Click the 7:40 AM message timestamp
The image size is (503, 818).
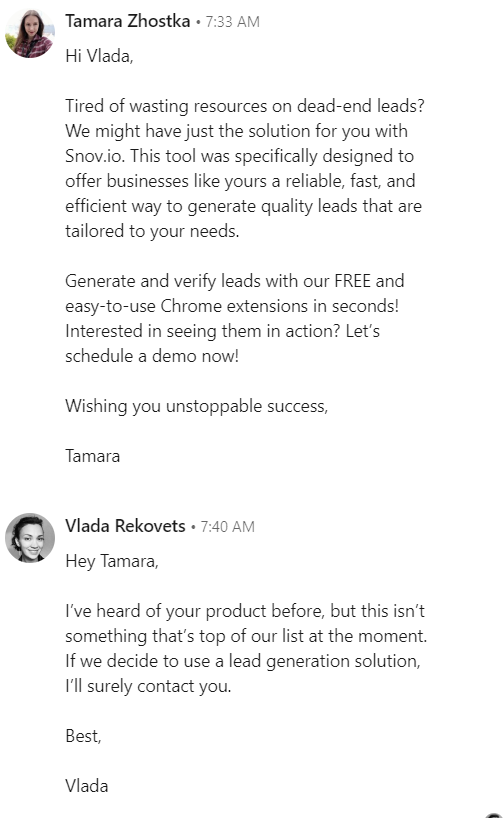[227, 527]
